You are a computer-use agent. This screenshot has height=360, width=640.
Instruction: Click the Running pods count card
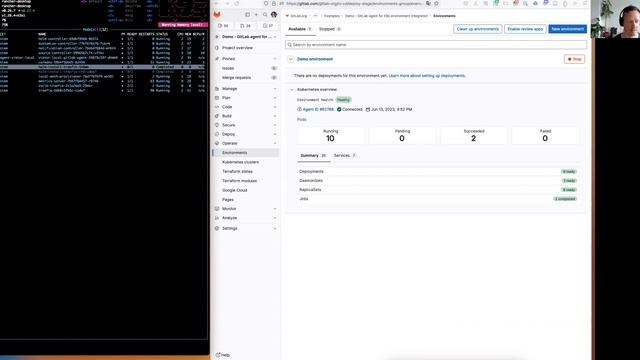pos(331,136)
